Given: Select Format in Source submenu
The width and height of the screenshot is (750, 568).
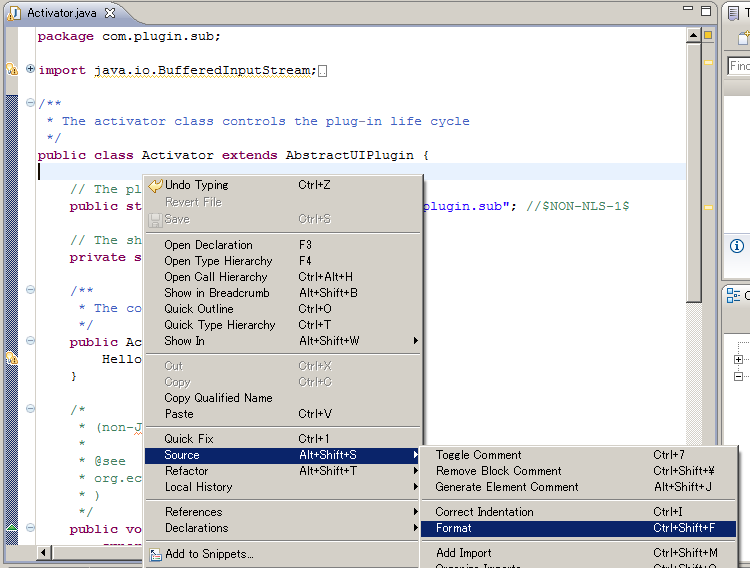Looking at the screenshot, I should pyautogui.click(x=579, y=528).
